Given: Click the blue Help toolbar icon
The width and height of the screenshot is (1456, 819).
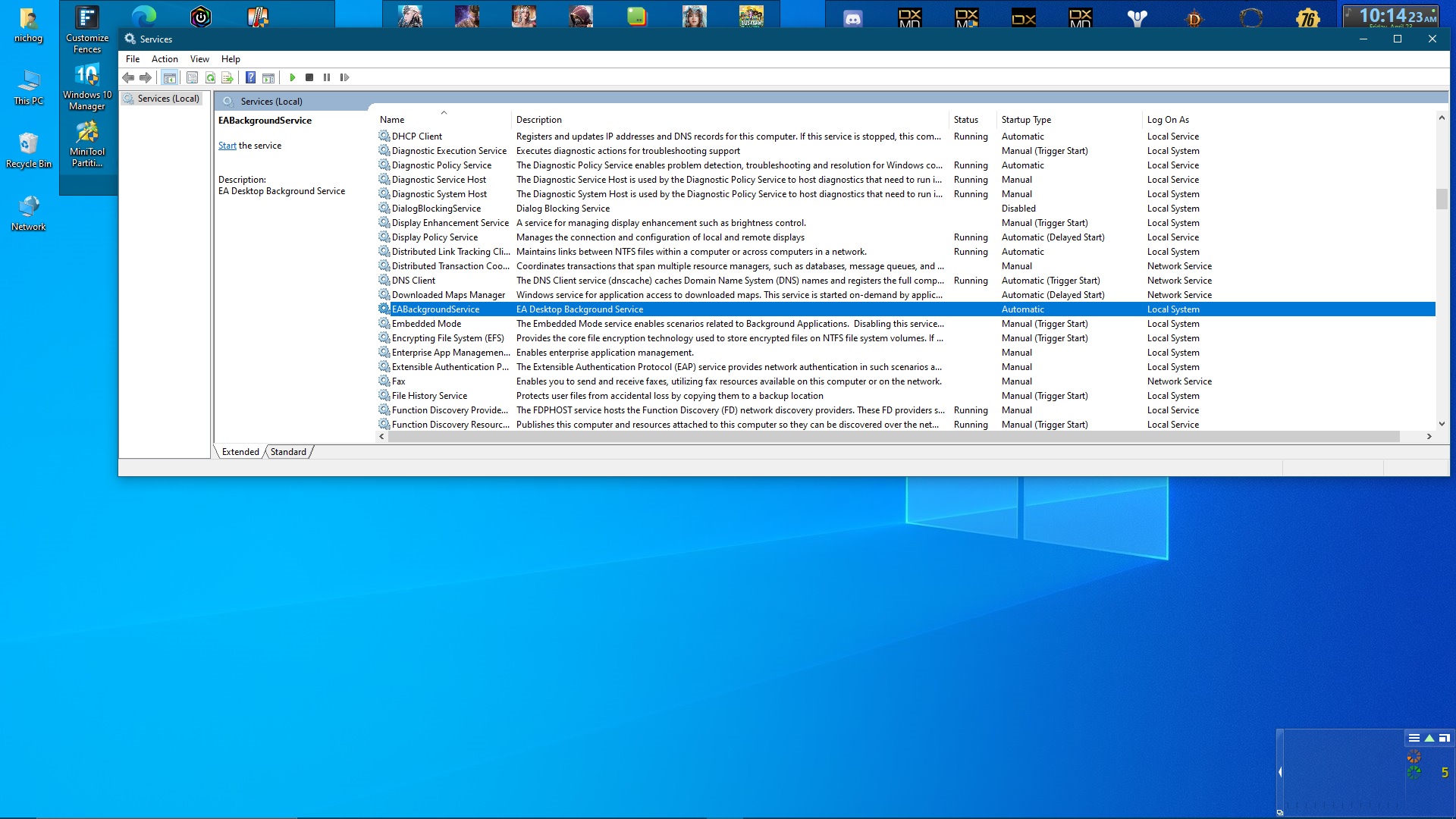Looking at the screenshot, I should coord(250,77).
